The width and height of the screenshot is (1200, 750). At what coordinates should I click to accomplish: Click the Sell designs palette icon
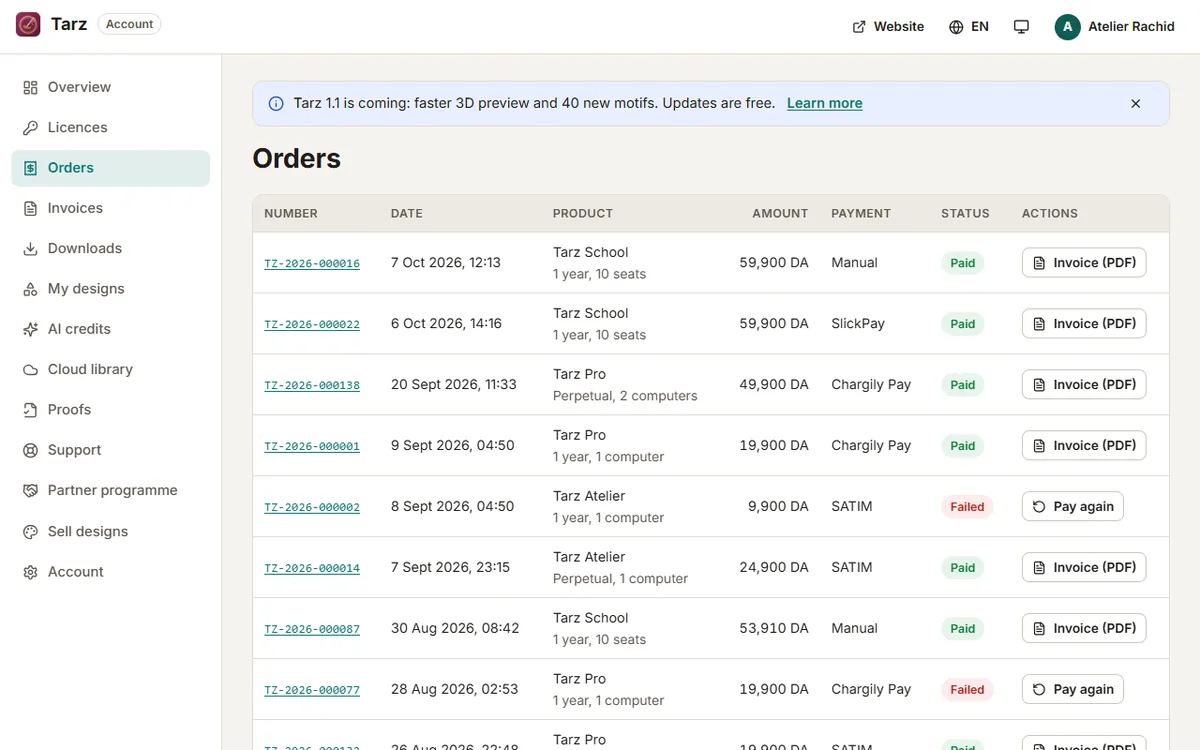30,532
